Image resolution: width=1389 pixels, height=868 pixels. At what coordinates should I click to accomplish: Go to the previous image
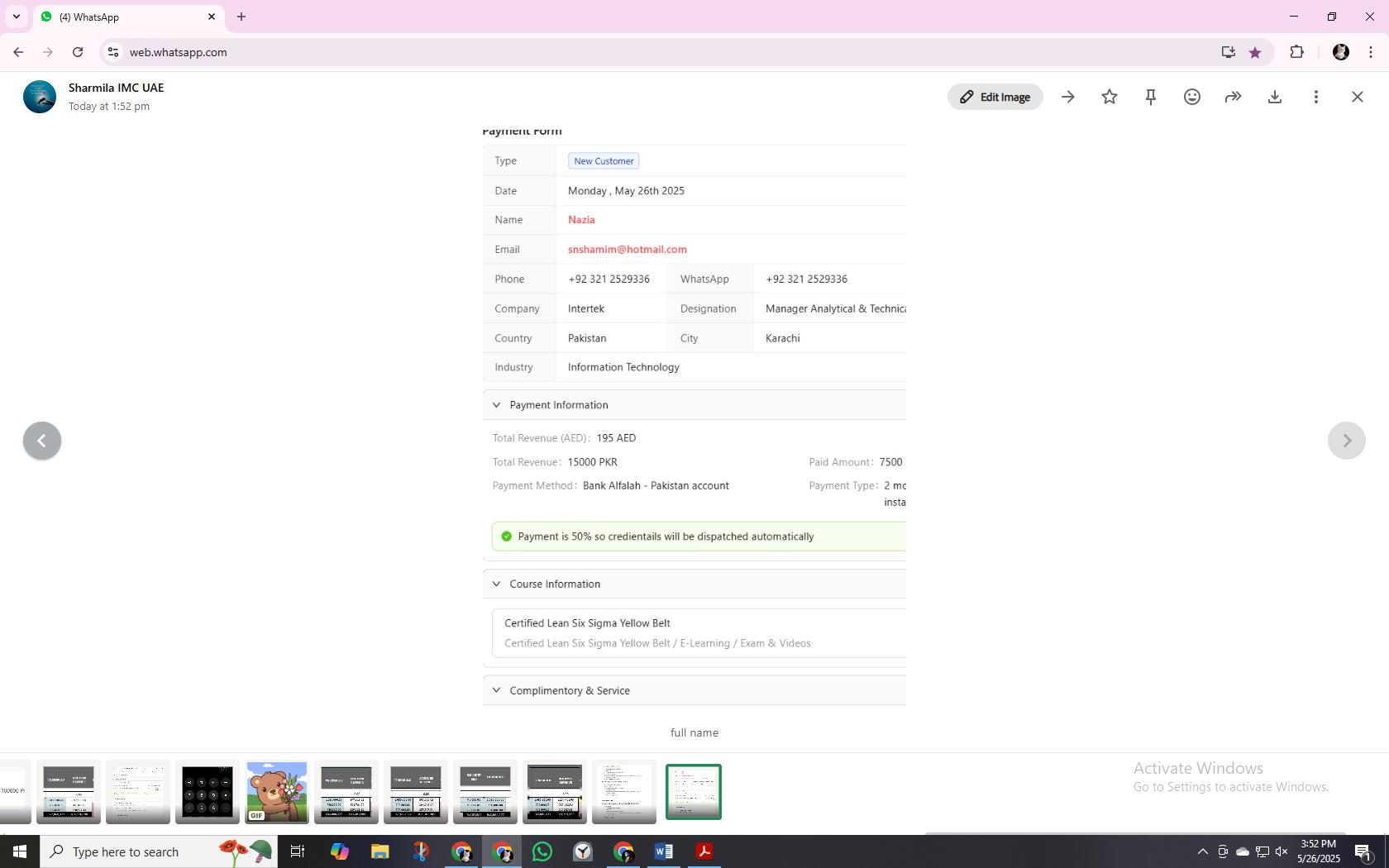point(42,441)
